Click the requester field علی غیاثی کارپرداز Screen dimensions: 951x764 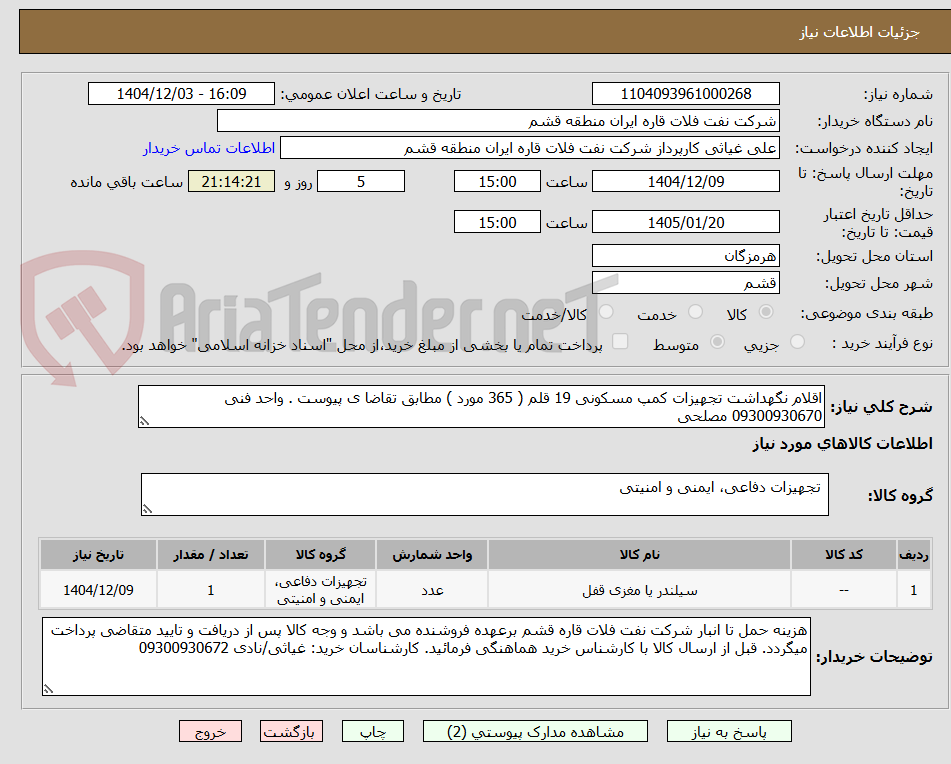(529, 148)
